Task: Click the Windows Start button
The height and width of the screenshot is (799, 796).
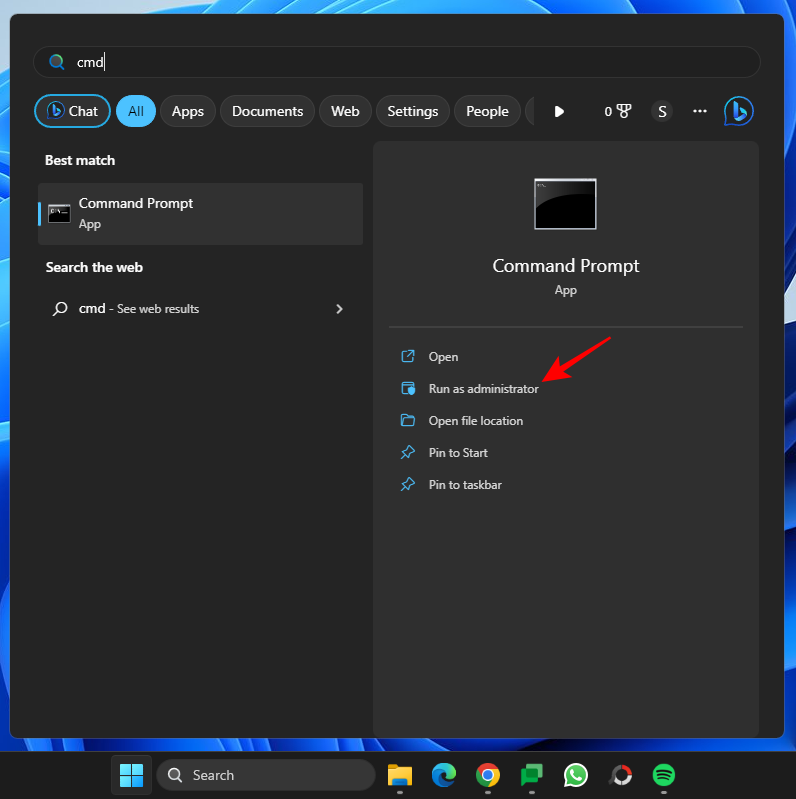Action: 131,775
